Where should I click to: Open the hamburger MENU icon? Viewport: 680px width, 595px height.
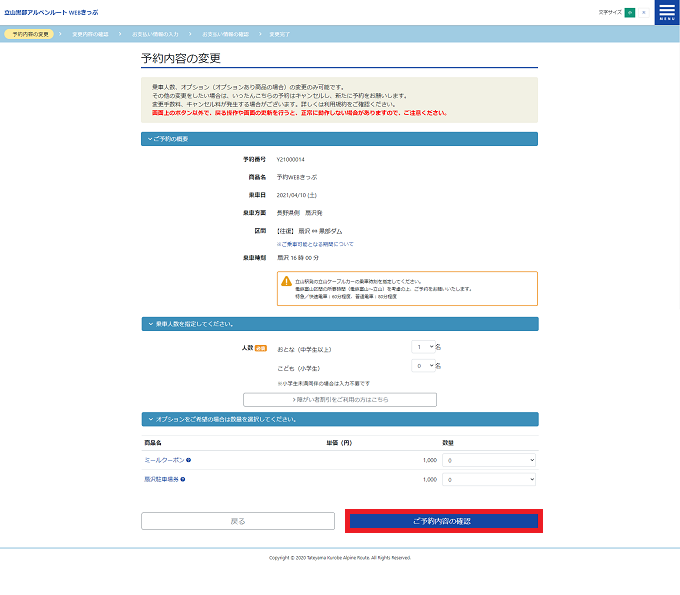pos(667,13)
